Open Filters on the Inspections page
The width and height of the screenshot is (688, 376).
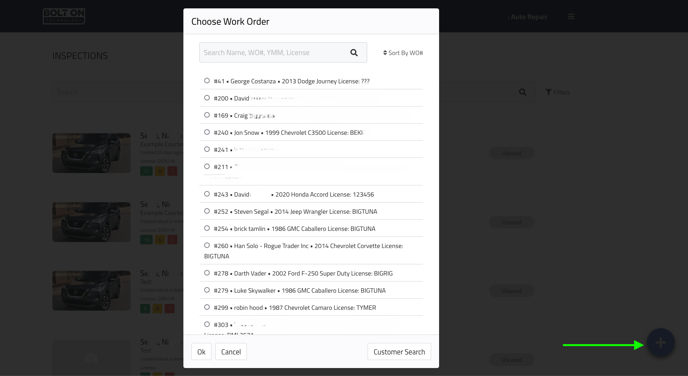click(558, 92)
